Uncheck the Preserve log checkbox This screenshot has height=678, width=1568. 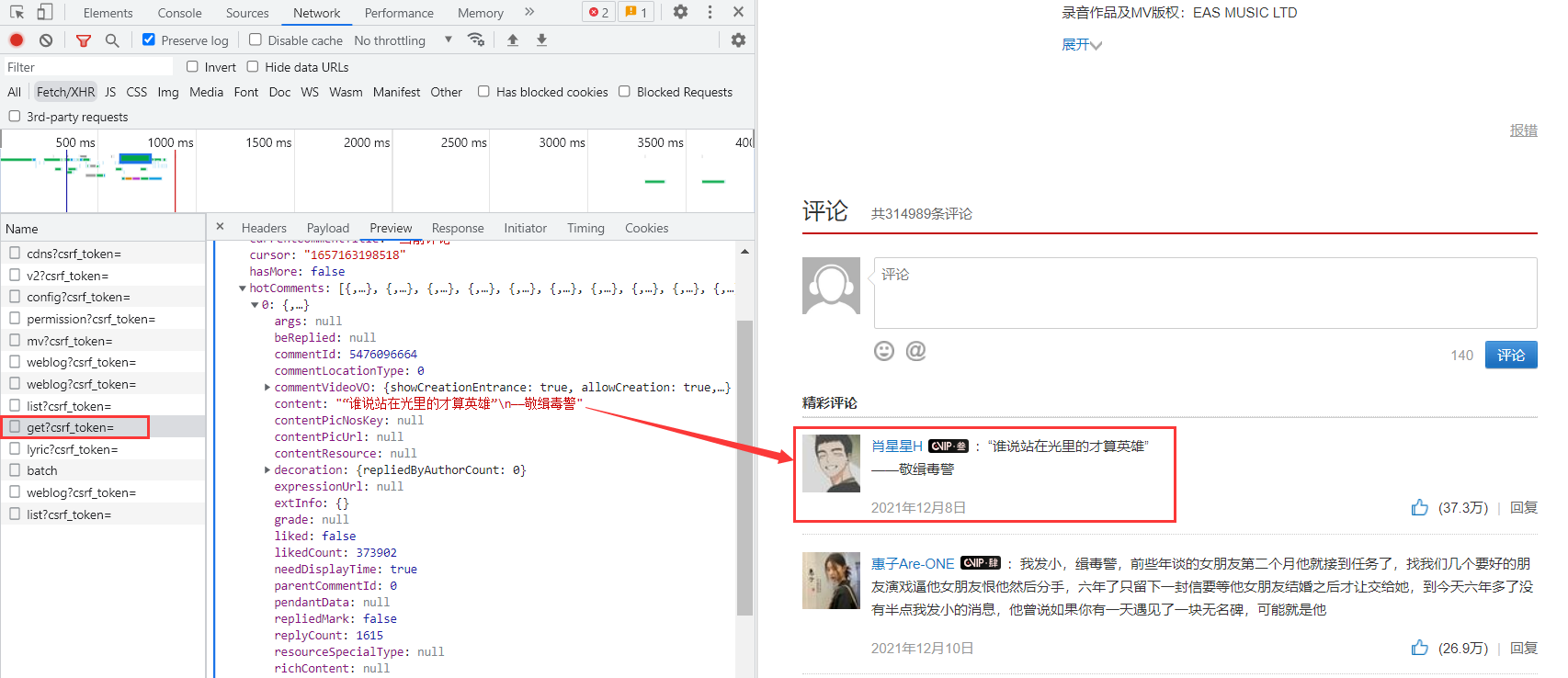tap(149, 40)
